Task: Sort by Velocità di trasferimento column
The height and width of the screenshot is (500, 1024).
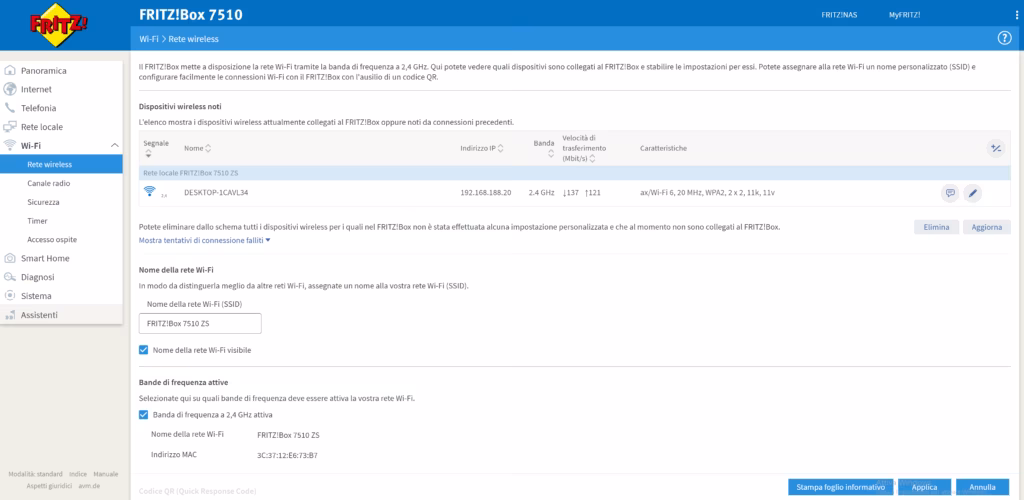Action: [592, 159]
